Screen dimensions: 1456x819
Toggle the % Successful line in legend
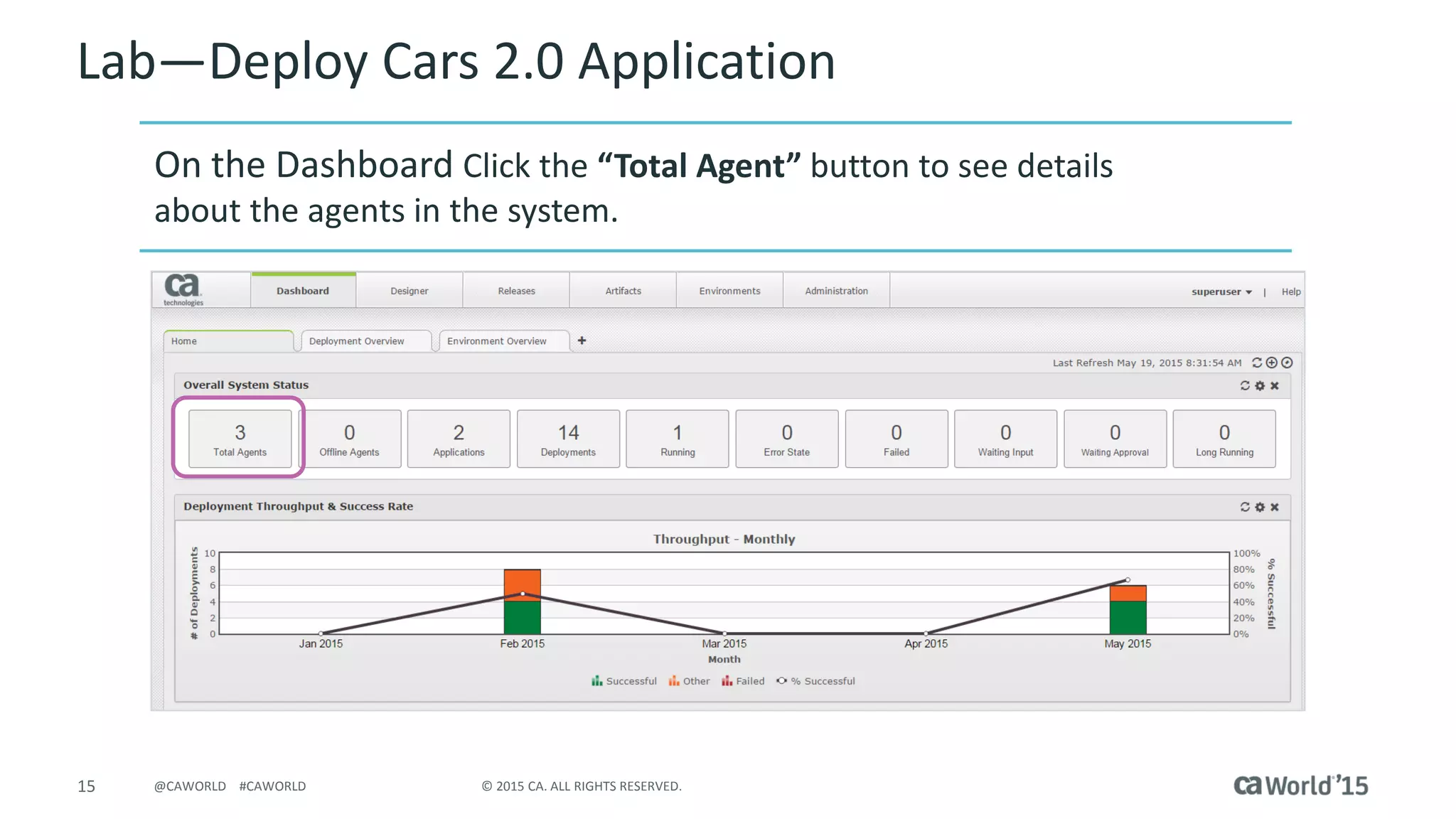pyautogui.click(x=815, y=681)
